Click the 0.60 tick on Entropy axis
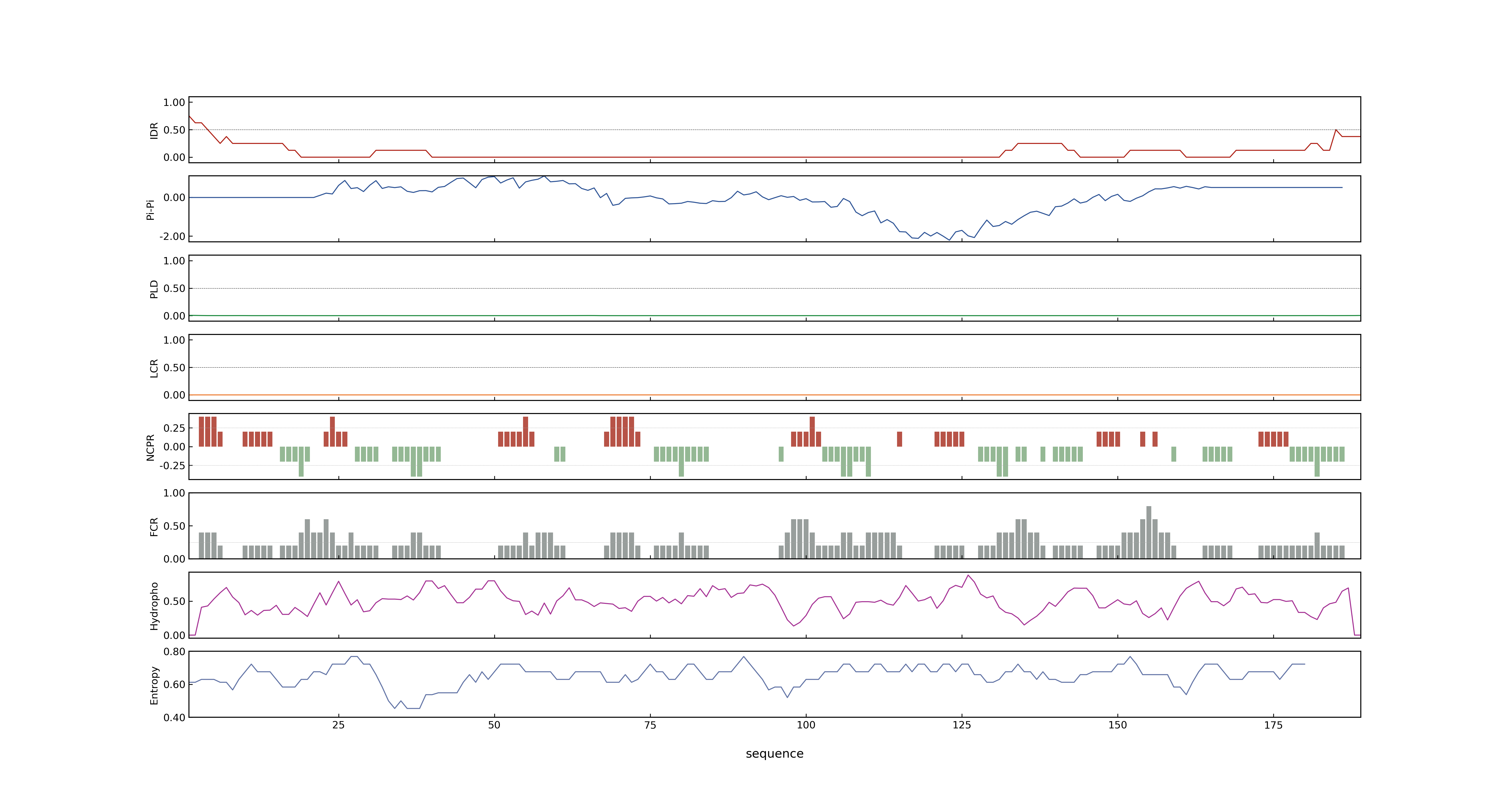 [174, 685]
